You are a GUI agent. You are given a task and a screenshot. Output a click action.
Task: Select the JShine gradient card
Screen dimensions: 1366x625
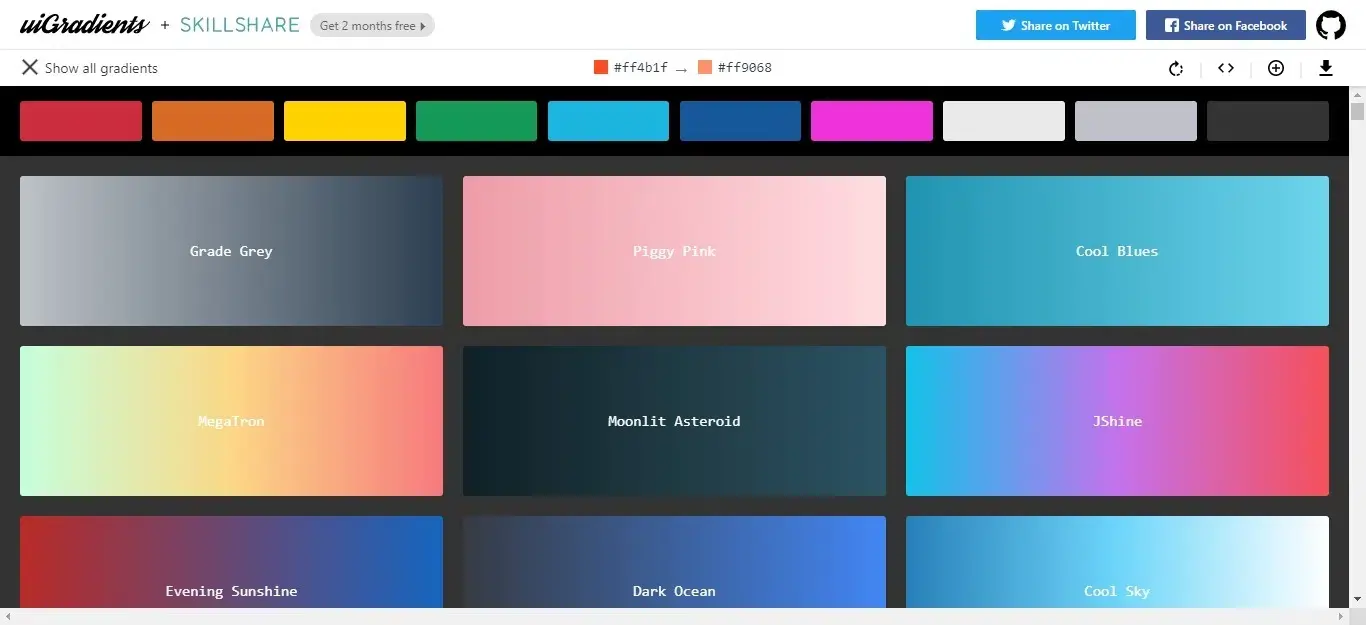[x=1117, y=421]
